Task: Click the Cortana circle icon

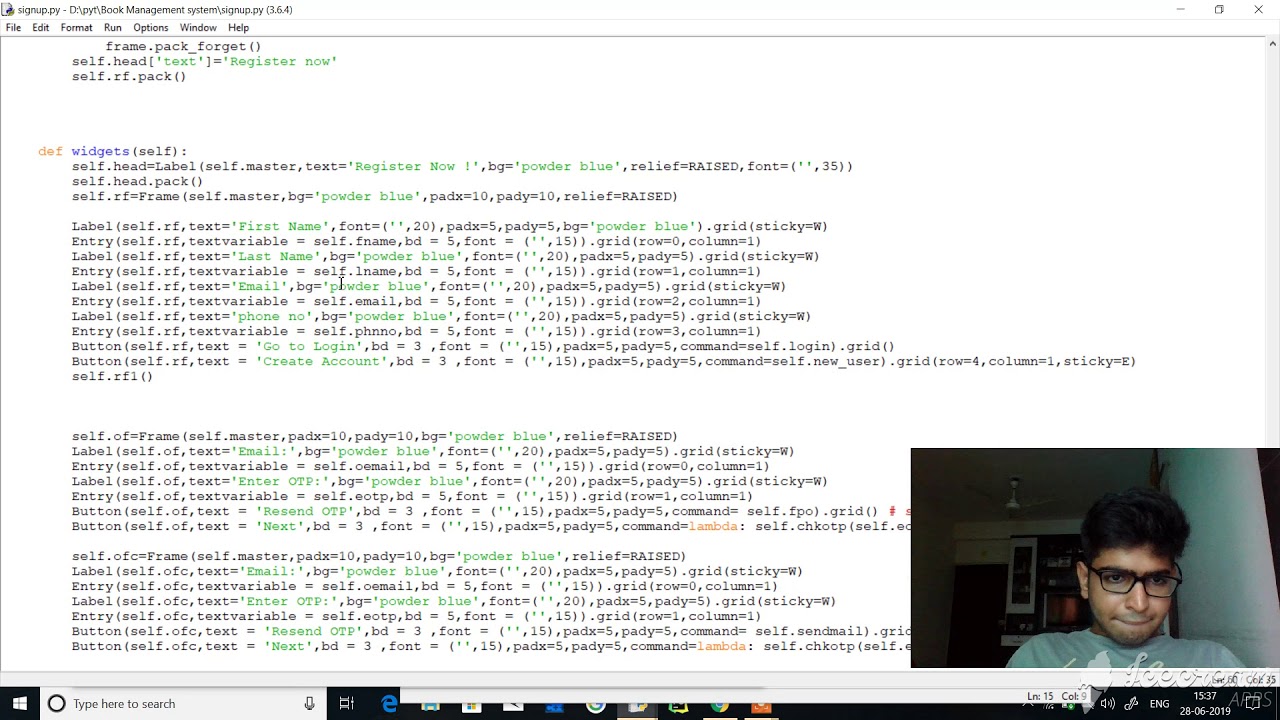Action: [x=56, y=703]
